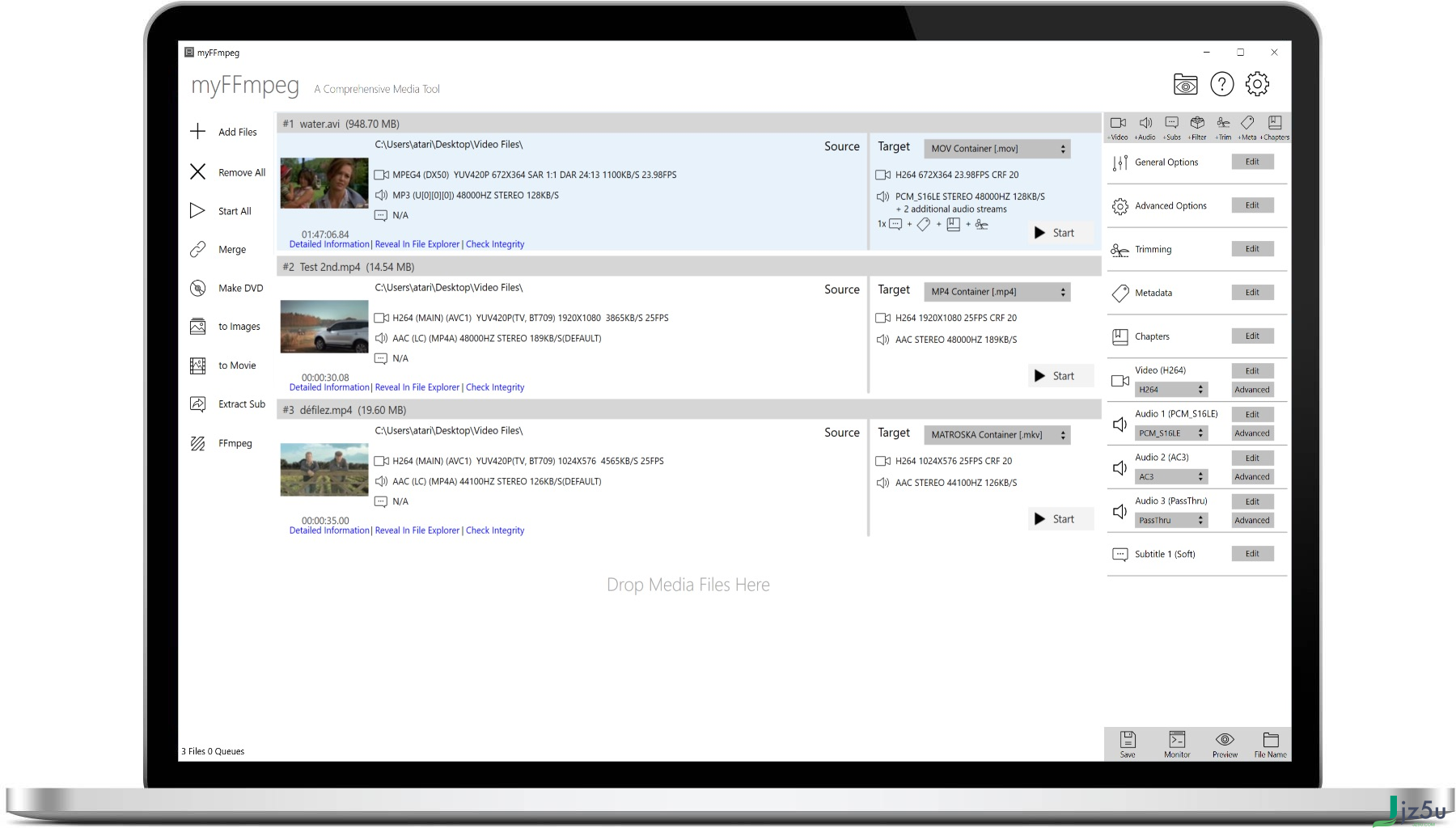Viewport: 1456px width, 828px height.
Task: Start conversion of water.avi
Action: 1061,233
